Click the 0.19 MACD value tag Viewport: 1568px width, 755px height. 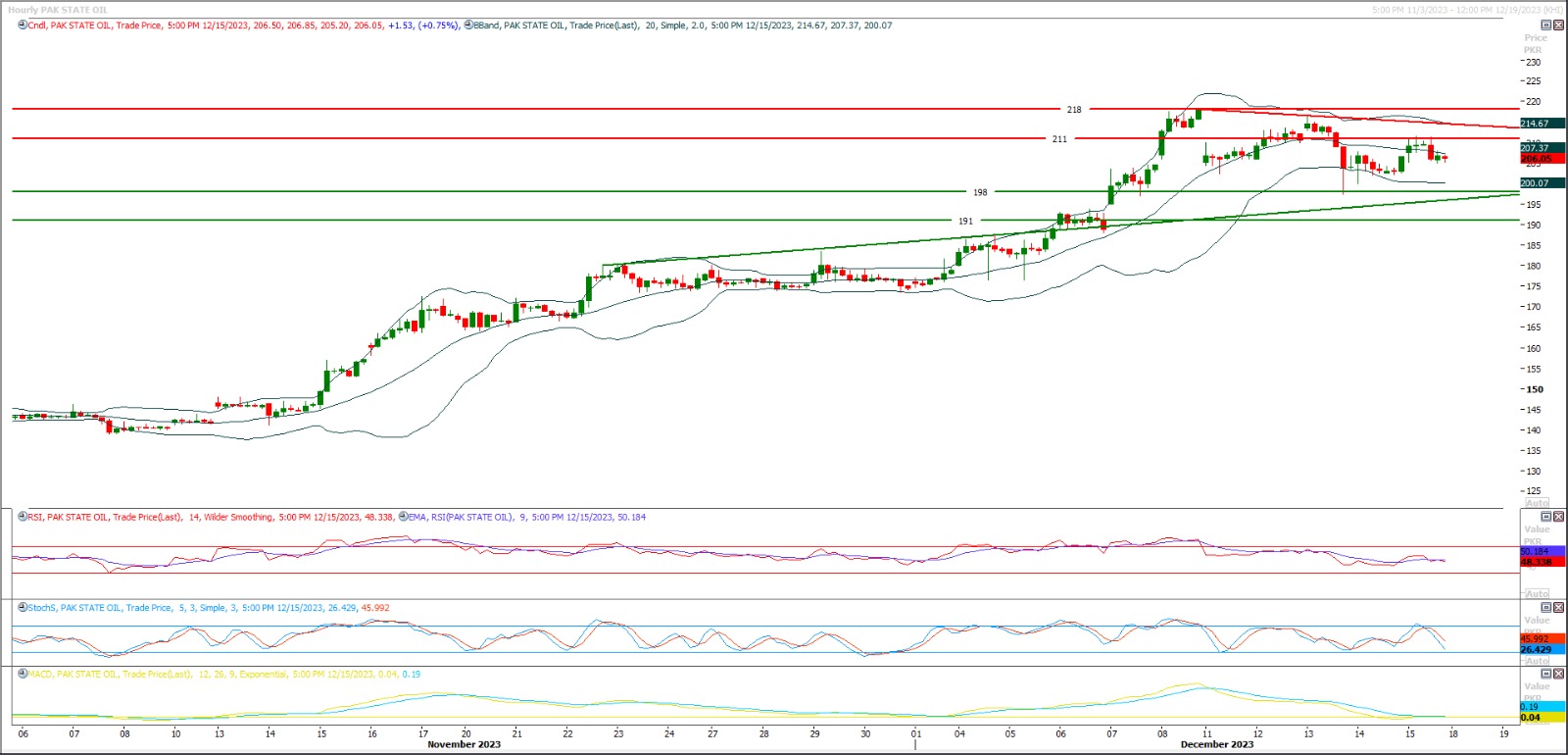1543,707
